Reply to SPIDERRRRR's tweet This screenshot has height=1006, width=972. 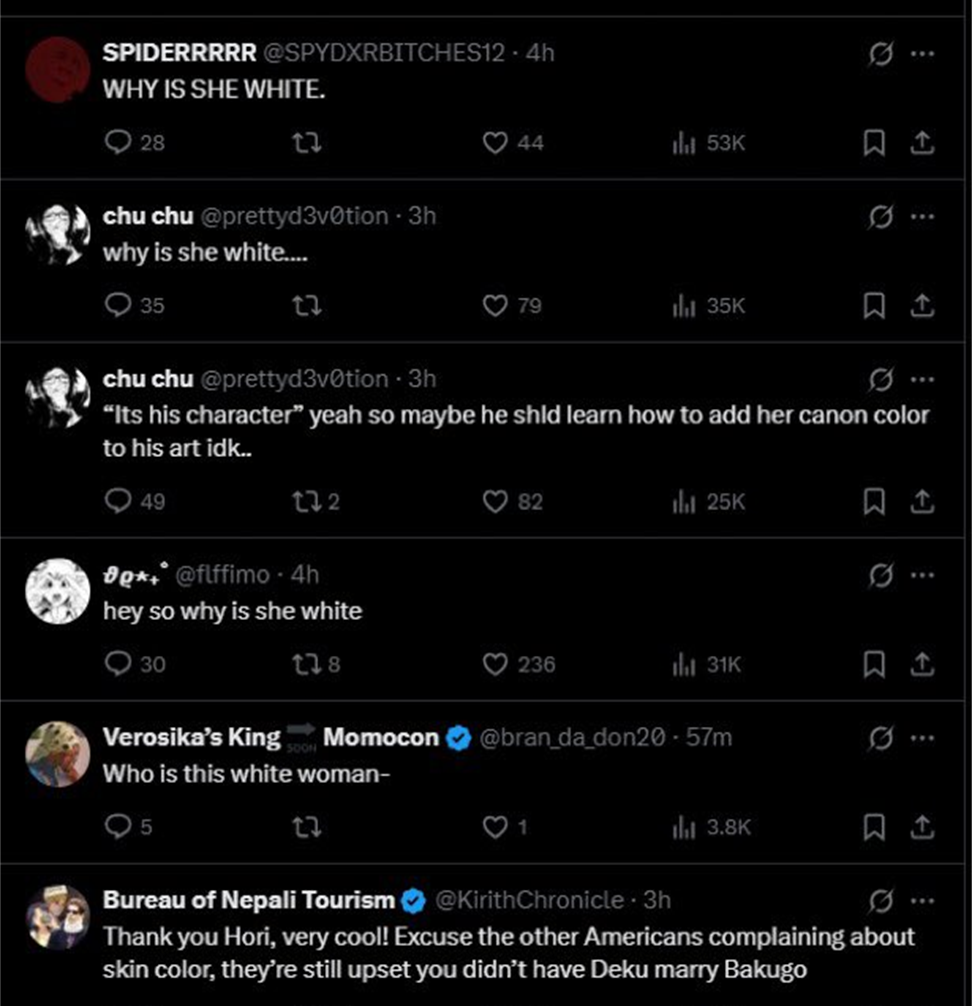point(118,143)
